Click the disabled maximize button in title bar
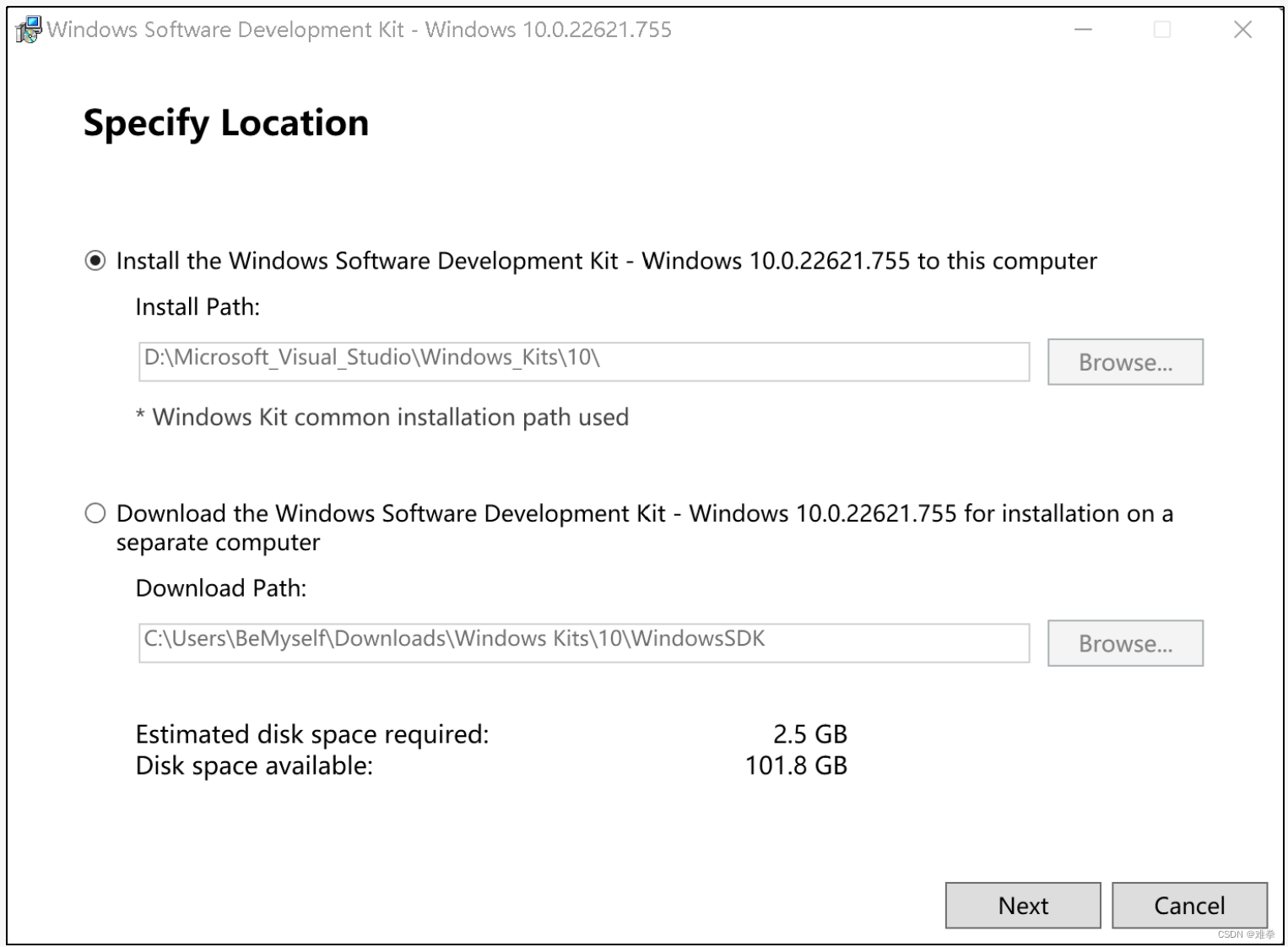 click(x=1162, y=30)
